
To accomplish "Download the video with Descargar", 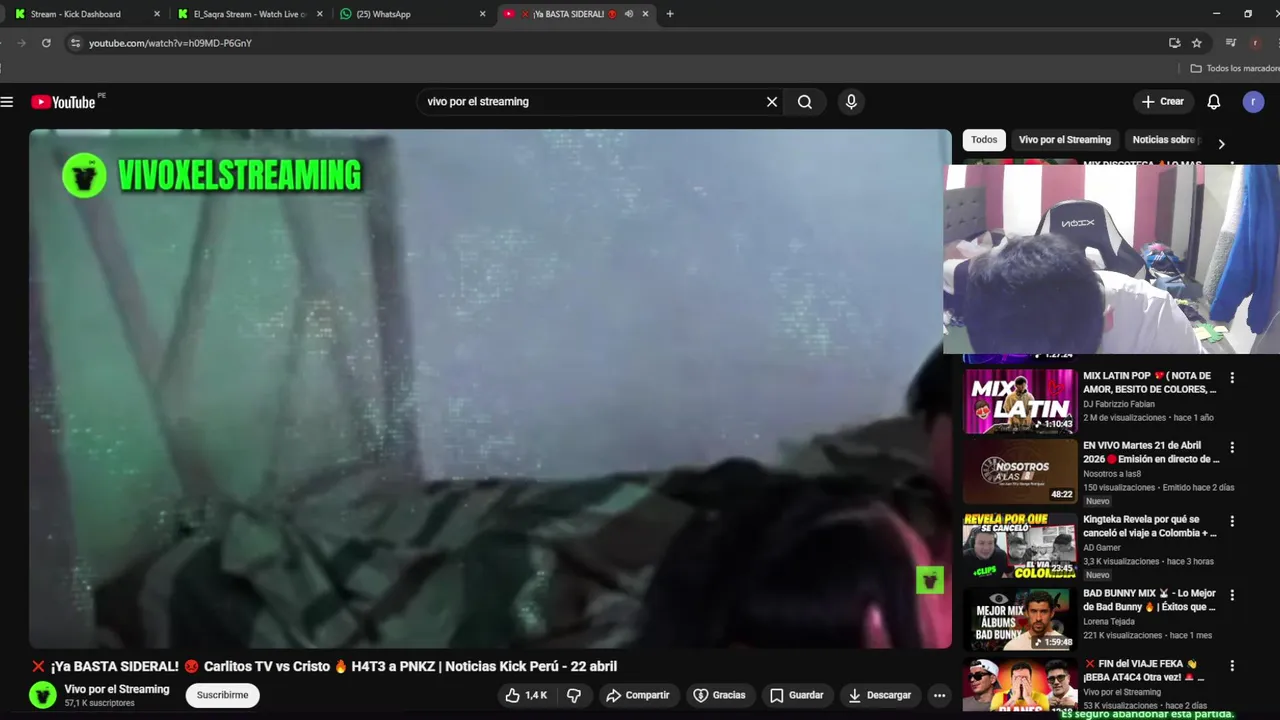I will point(880,695).
